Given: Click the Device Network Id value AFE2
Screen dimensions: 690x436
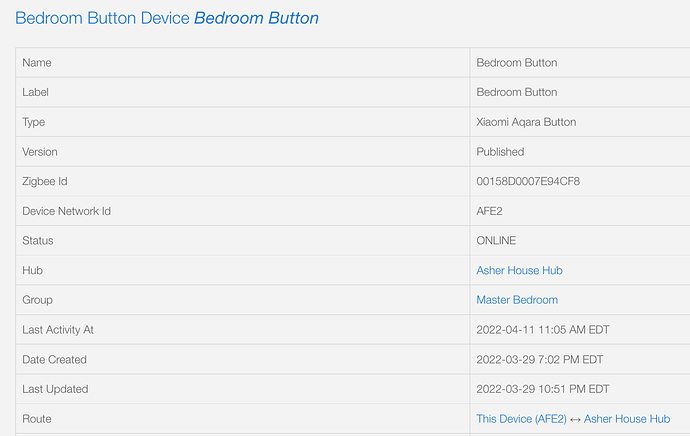Looking at the screenshot, I should tap(489, 211).
